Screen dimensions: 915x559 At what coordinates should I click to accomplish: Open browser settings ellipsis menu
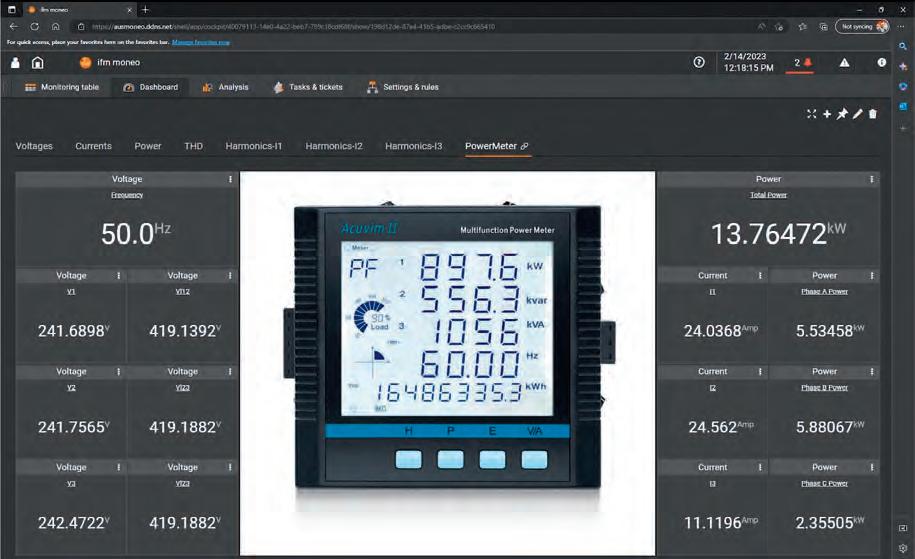902,26
